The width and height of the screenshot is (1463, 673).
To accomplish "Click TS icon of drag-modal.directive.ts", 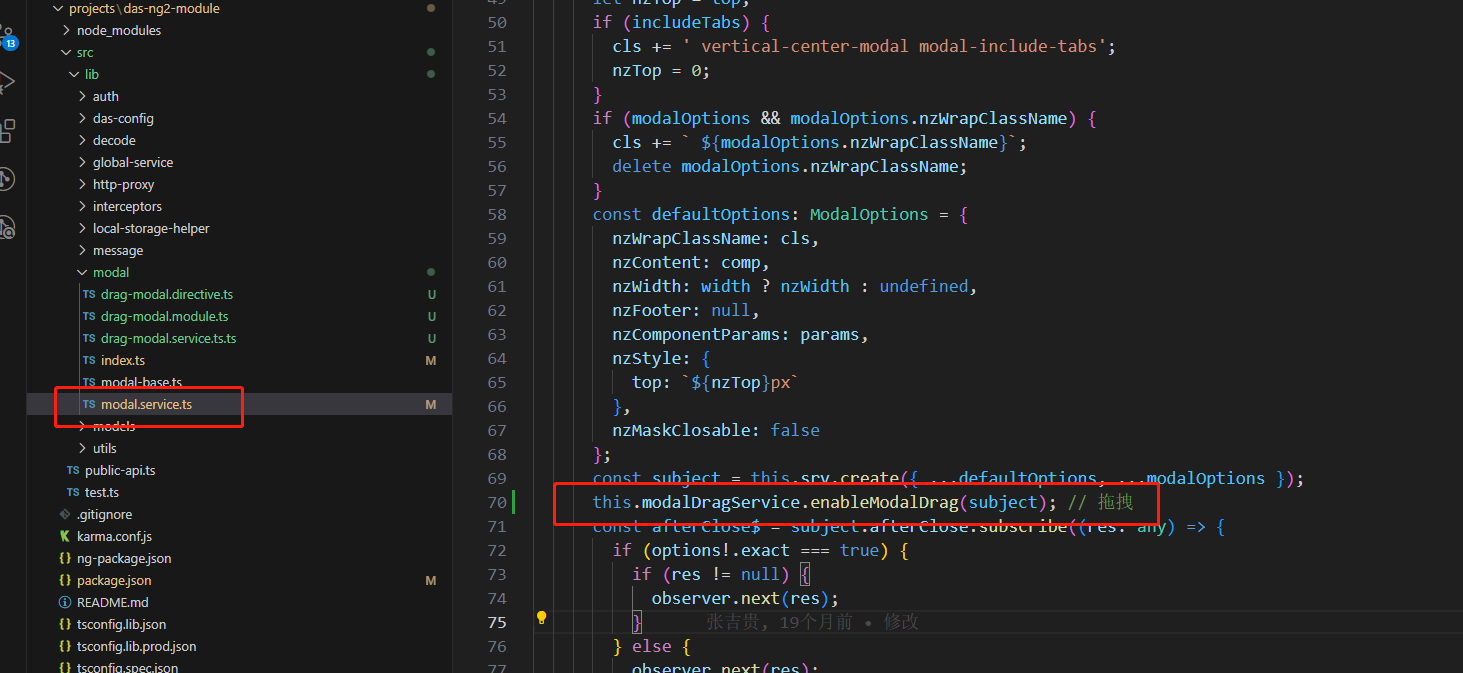I will (x=89, y=294).
